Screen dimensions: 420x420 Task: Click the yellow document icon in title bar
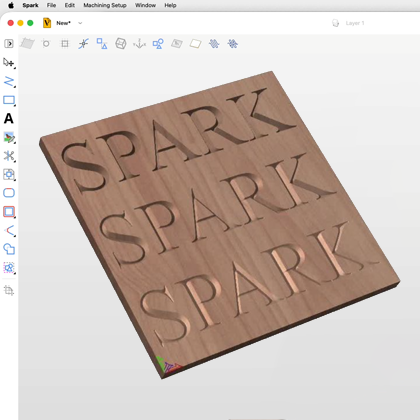click(x=47, y=23)
